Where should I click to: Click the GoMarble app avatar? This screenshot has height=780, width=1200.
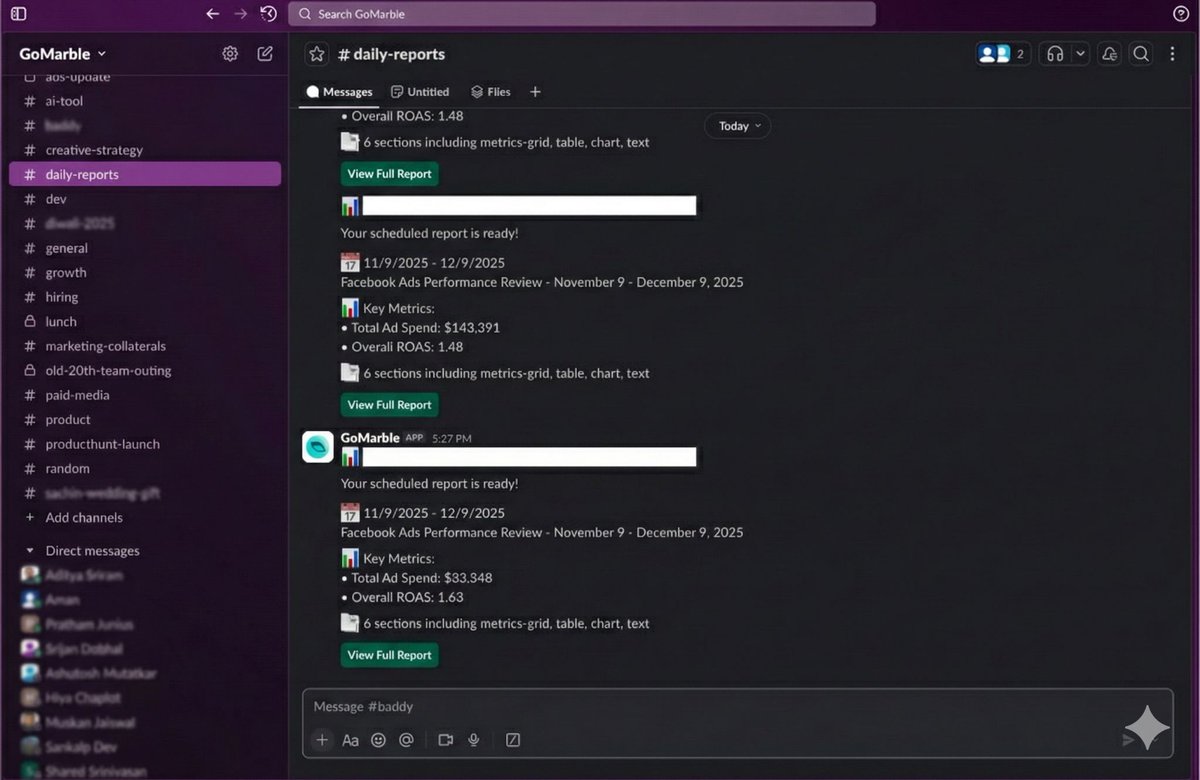tap(318, 447)
